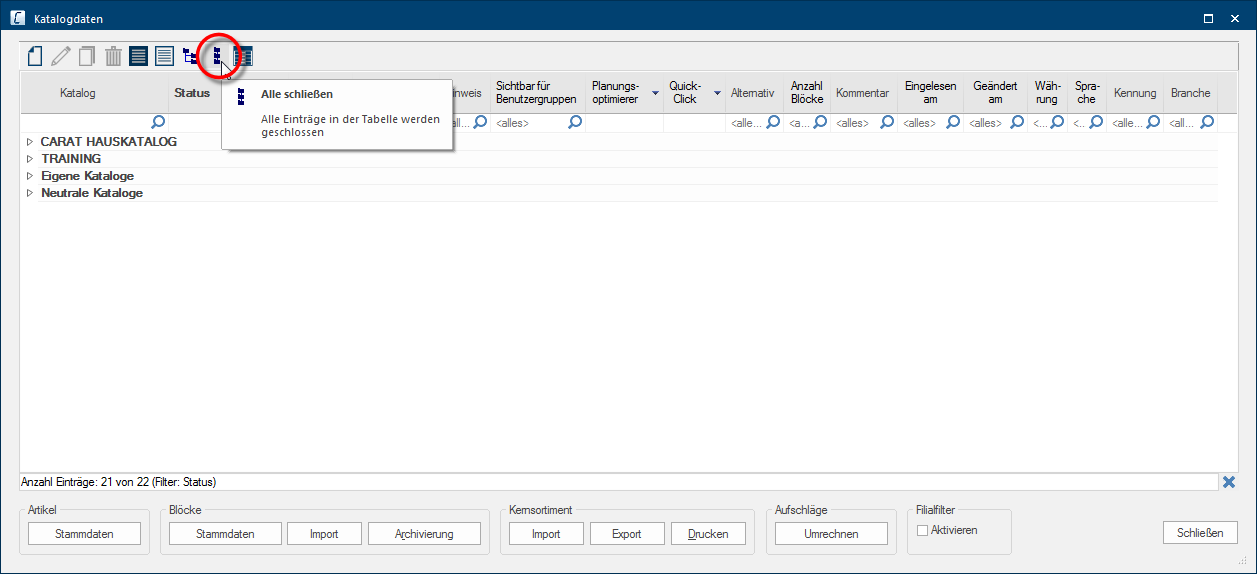Image resolution: width=1257 pixels, height=574 pixels.
Task: Click the expand all tree icon
Action: coord(190,57)
